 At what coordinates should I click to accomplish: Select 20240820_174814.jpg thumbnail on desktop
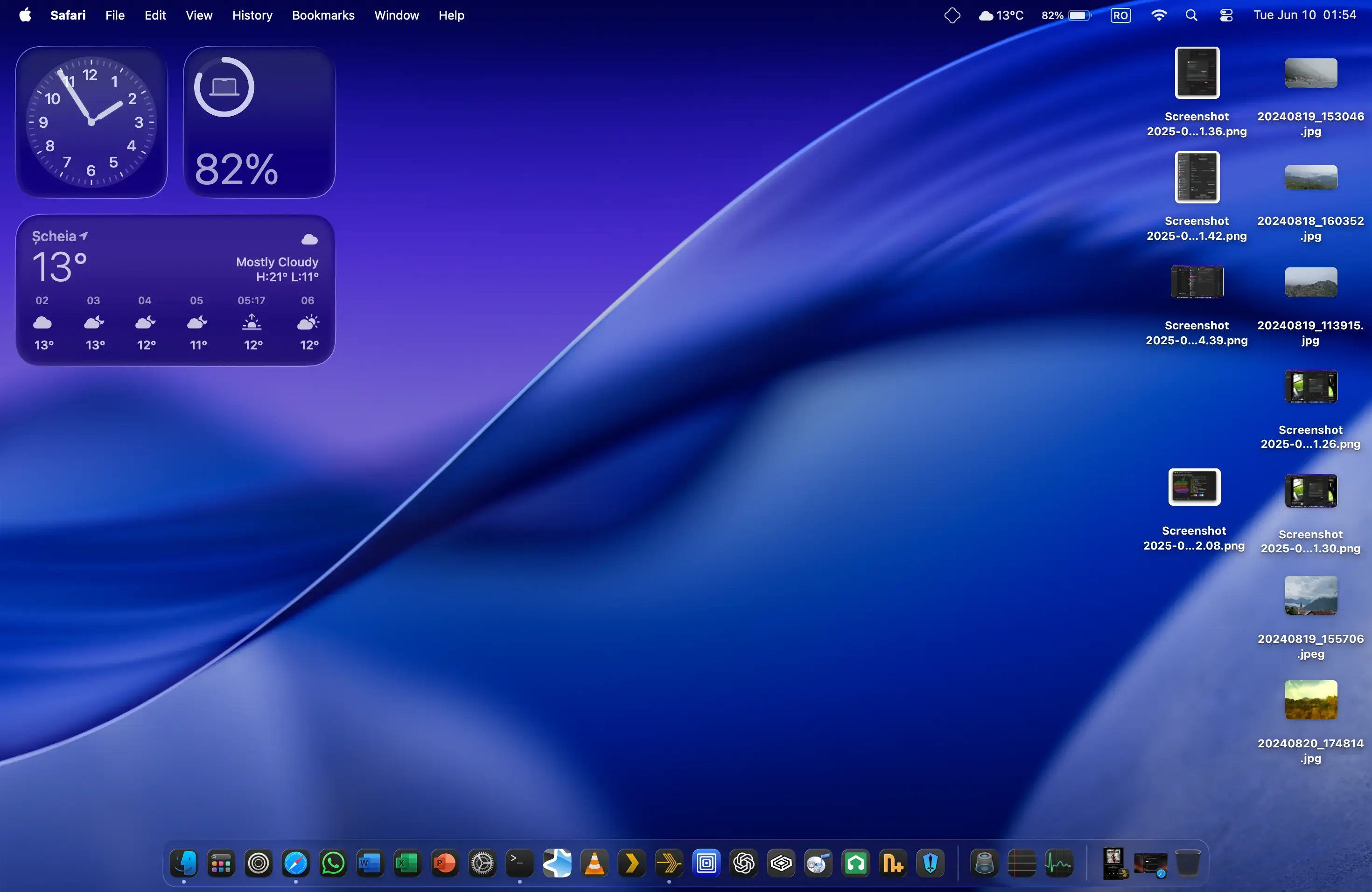tap(1310, 699)
